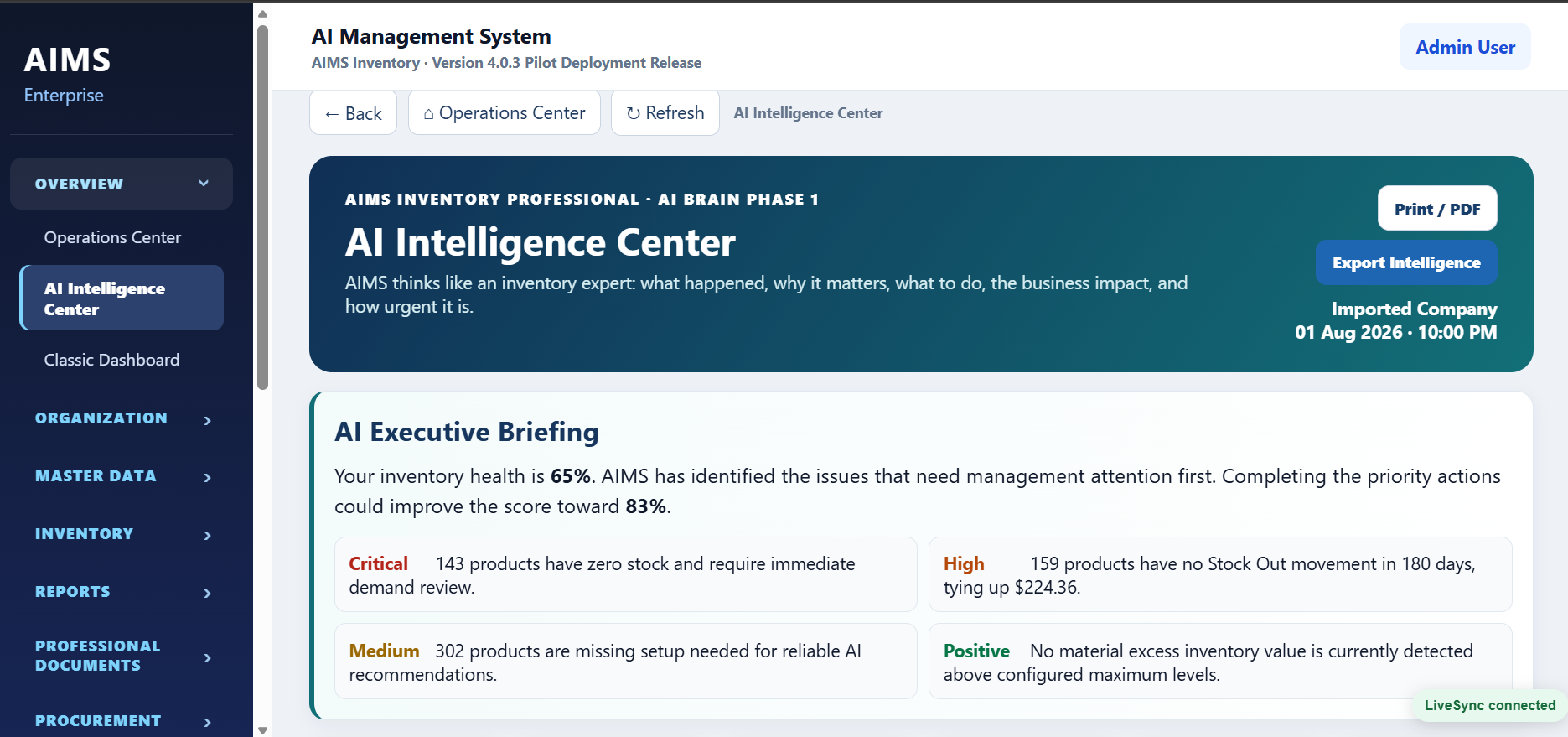Click the High no Stock Out card
This screenshot has width=1568, height=737.
[1220, 575]
